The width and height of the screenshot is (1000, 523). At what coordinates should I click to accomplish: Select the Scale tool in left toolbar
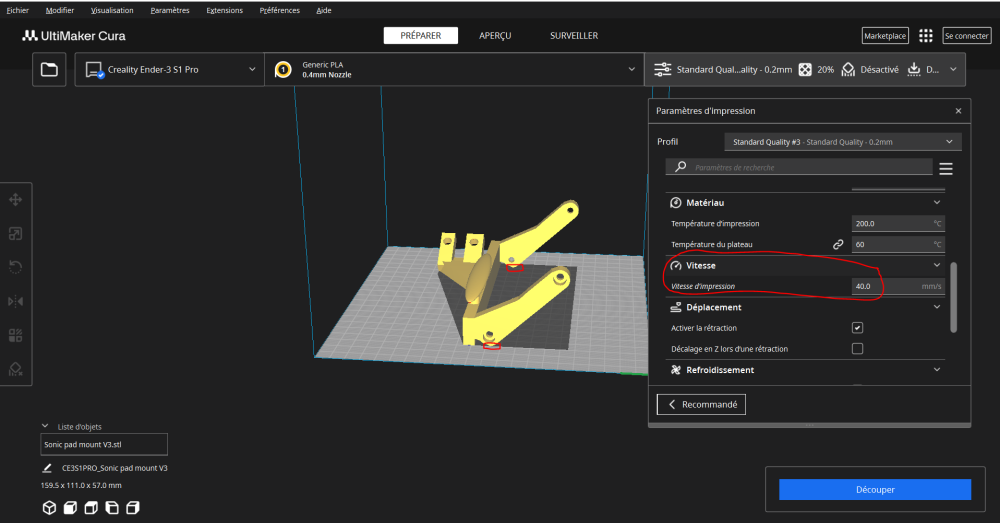click(15, 233)
